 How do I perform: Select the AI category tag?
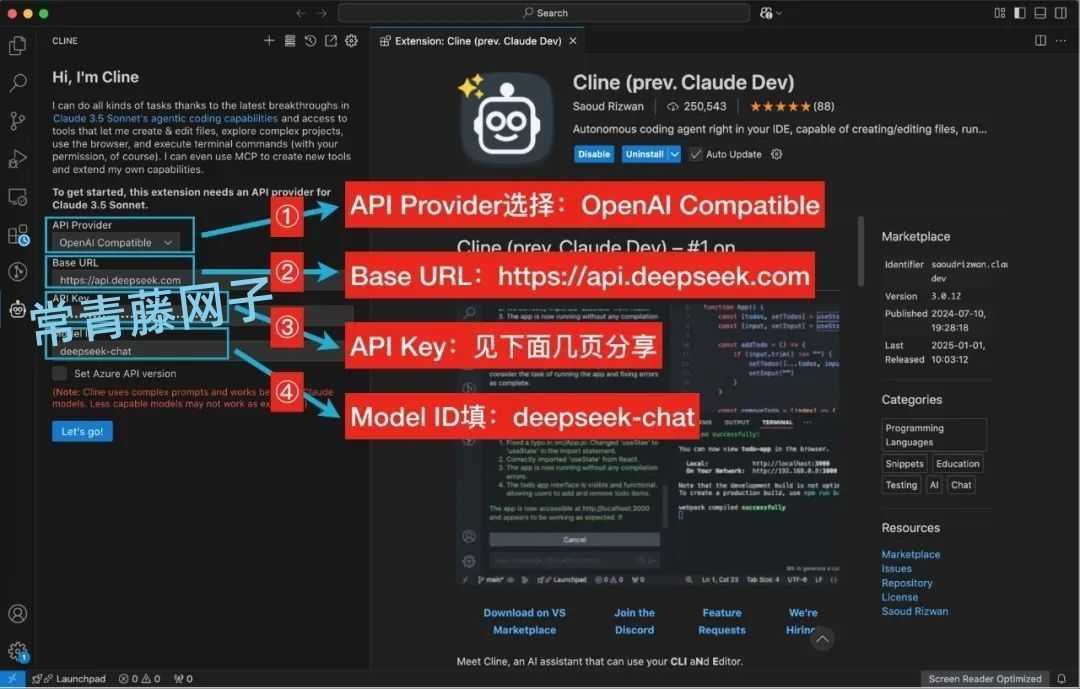pos(934,485)
